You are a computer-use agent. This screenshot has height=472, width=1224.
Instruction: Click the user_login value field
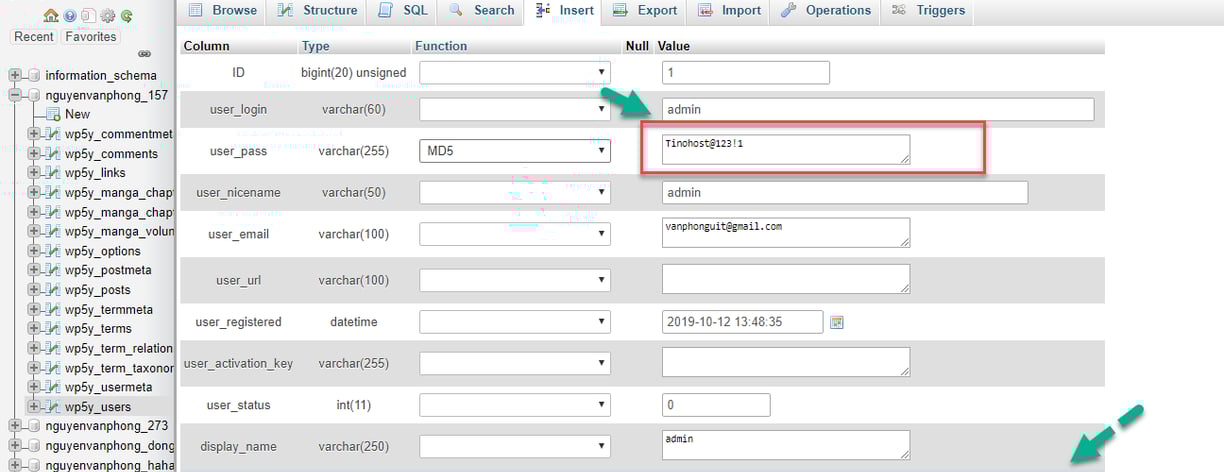click(878, 109)
